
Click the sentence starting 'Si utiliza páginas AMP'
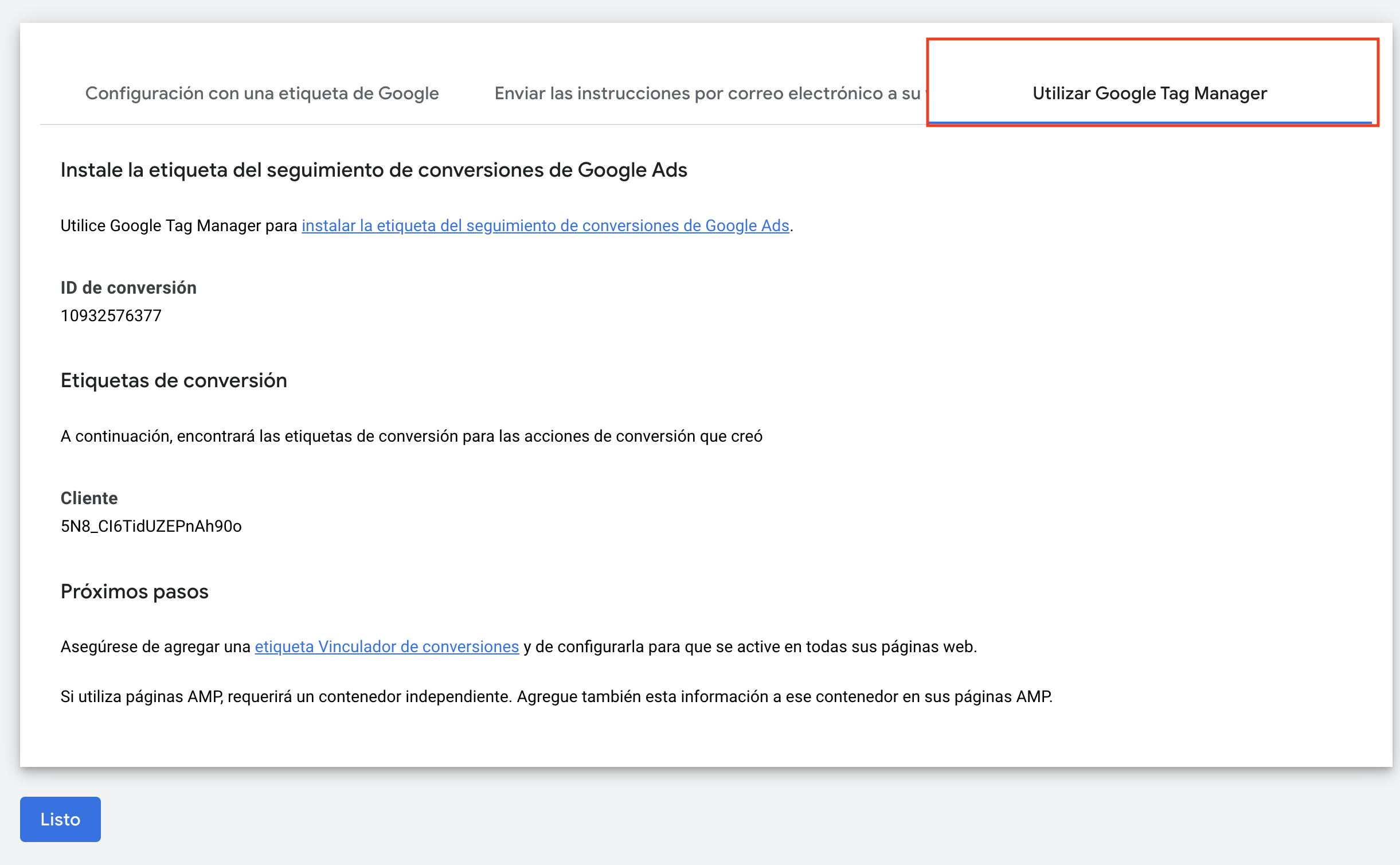[x=557, y=696]
